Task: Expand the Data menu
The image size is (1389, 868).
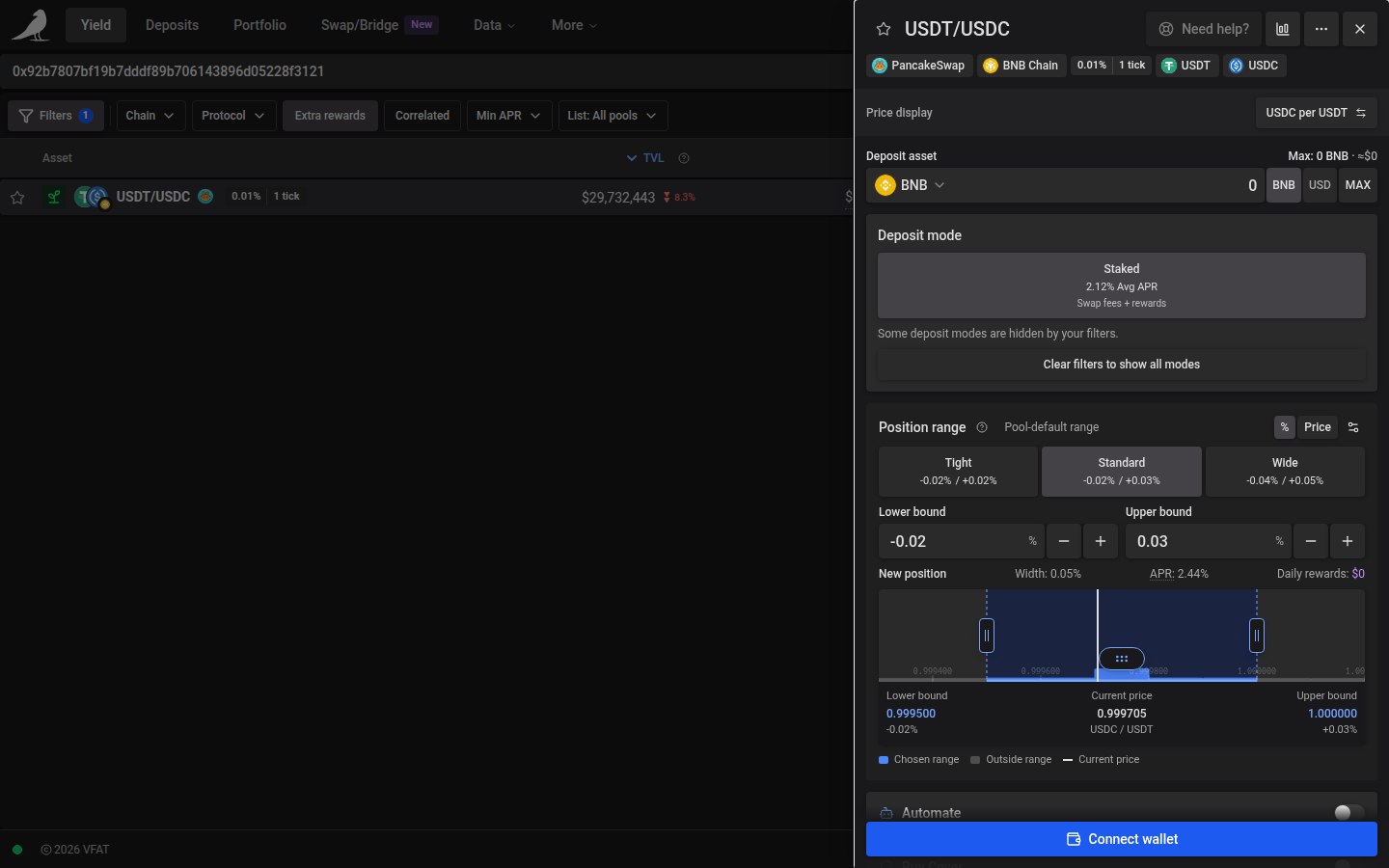Action: (495, 25)
